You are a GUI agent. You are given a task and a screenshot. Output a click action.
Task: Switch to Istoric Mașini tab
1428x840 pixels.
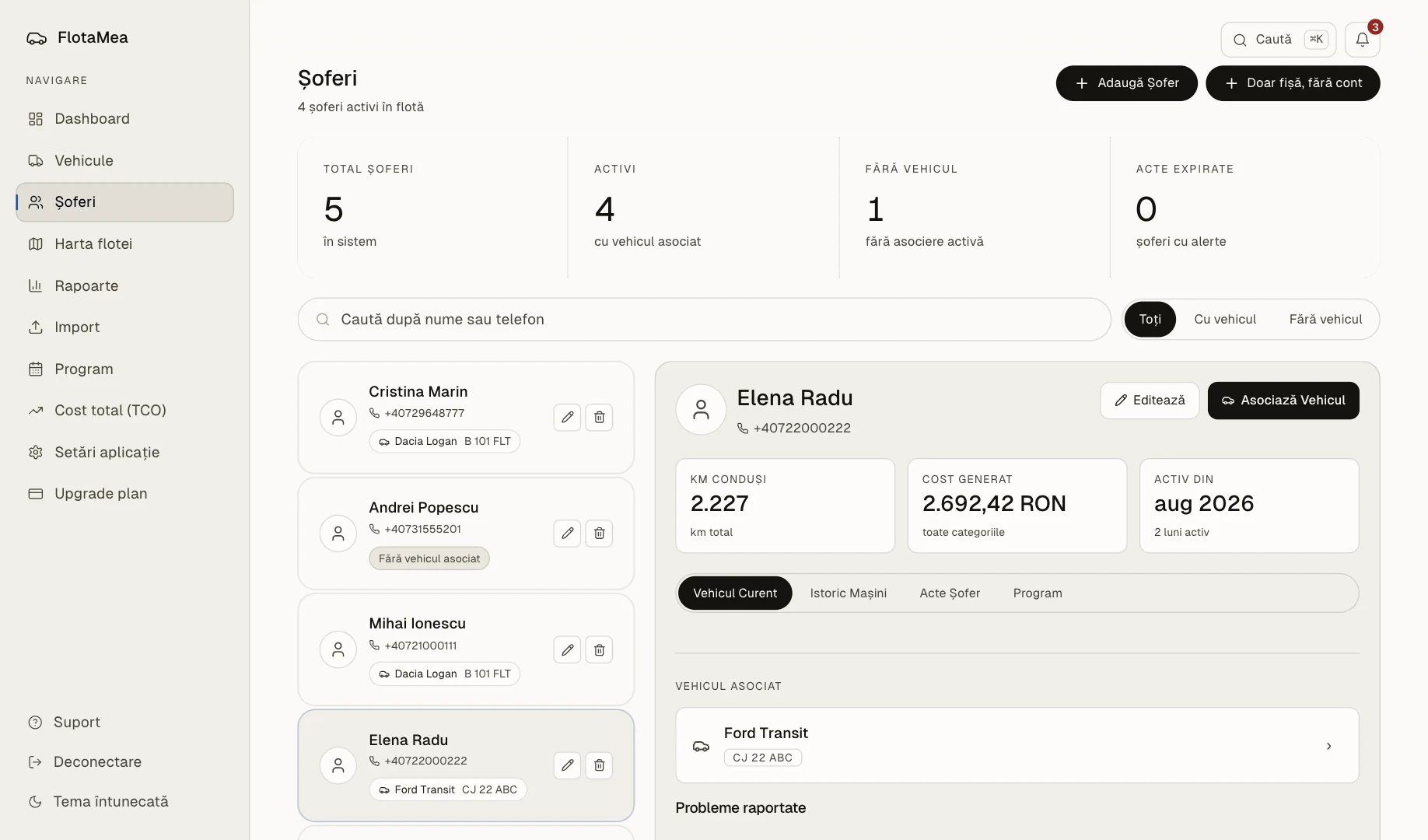tap(848, 593)
